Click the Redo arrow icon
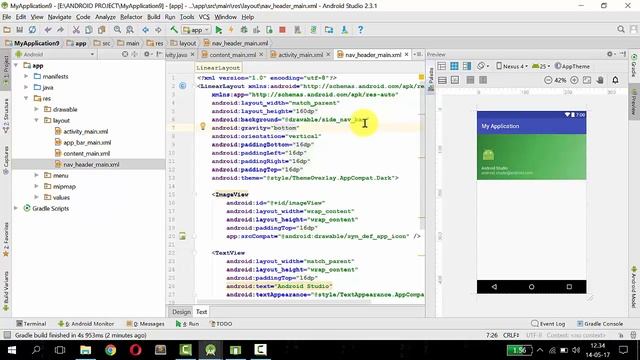This screenshot has height=360, width=640. (x=60, y=30)
